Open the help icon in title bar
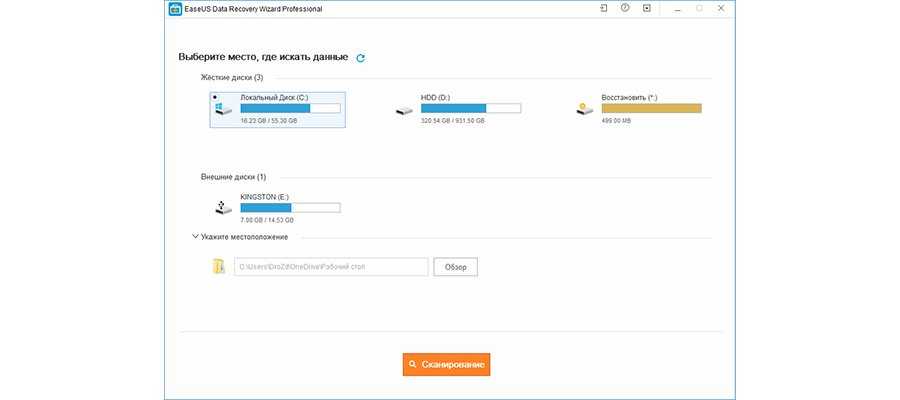The width and height of the screenshot is (900, 400). coord(625,9)
